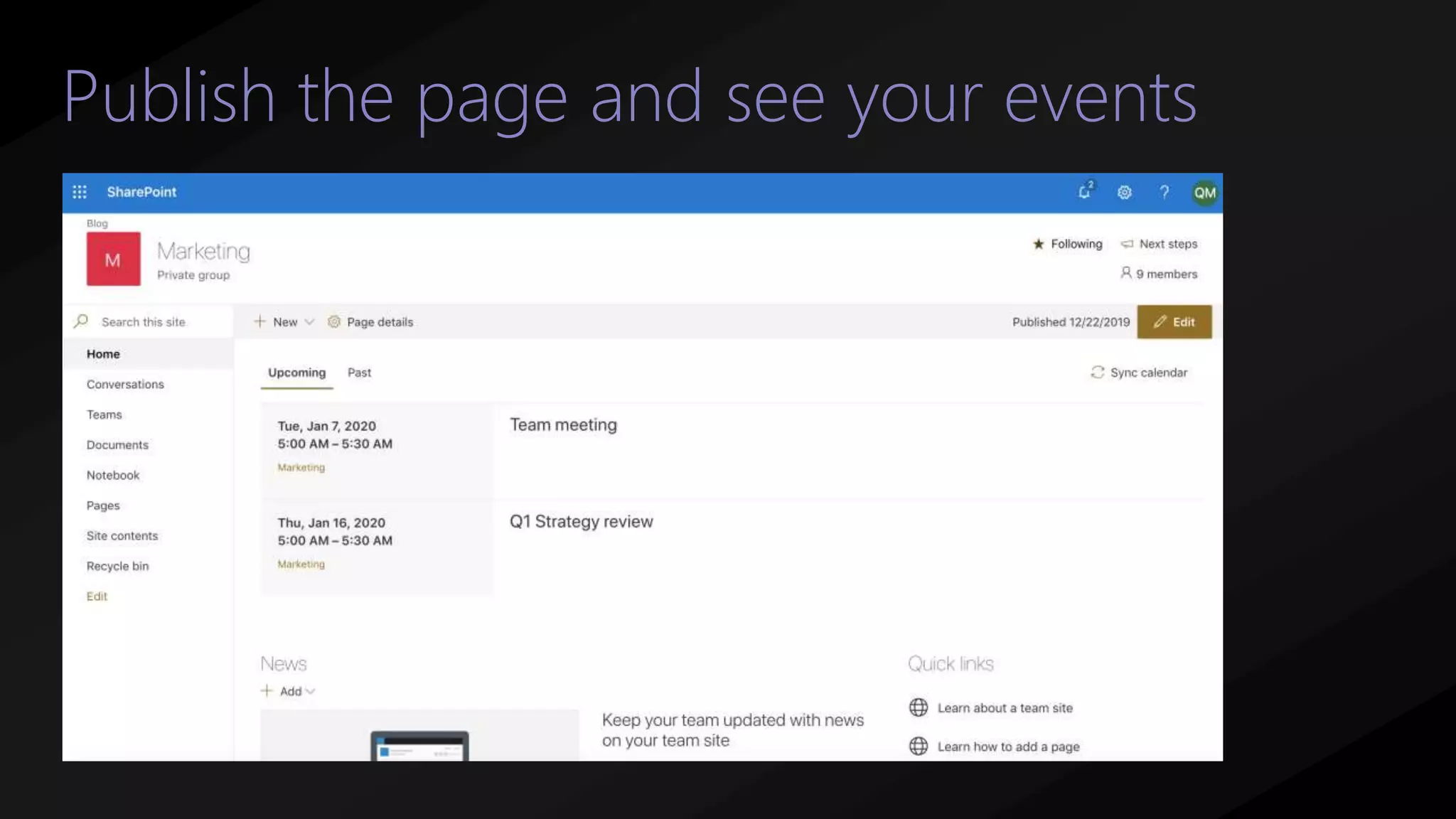Click the Next steps megaphone icon
The height and width of the screenshot is (819, 1456).
click(x=1127, y=244)
